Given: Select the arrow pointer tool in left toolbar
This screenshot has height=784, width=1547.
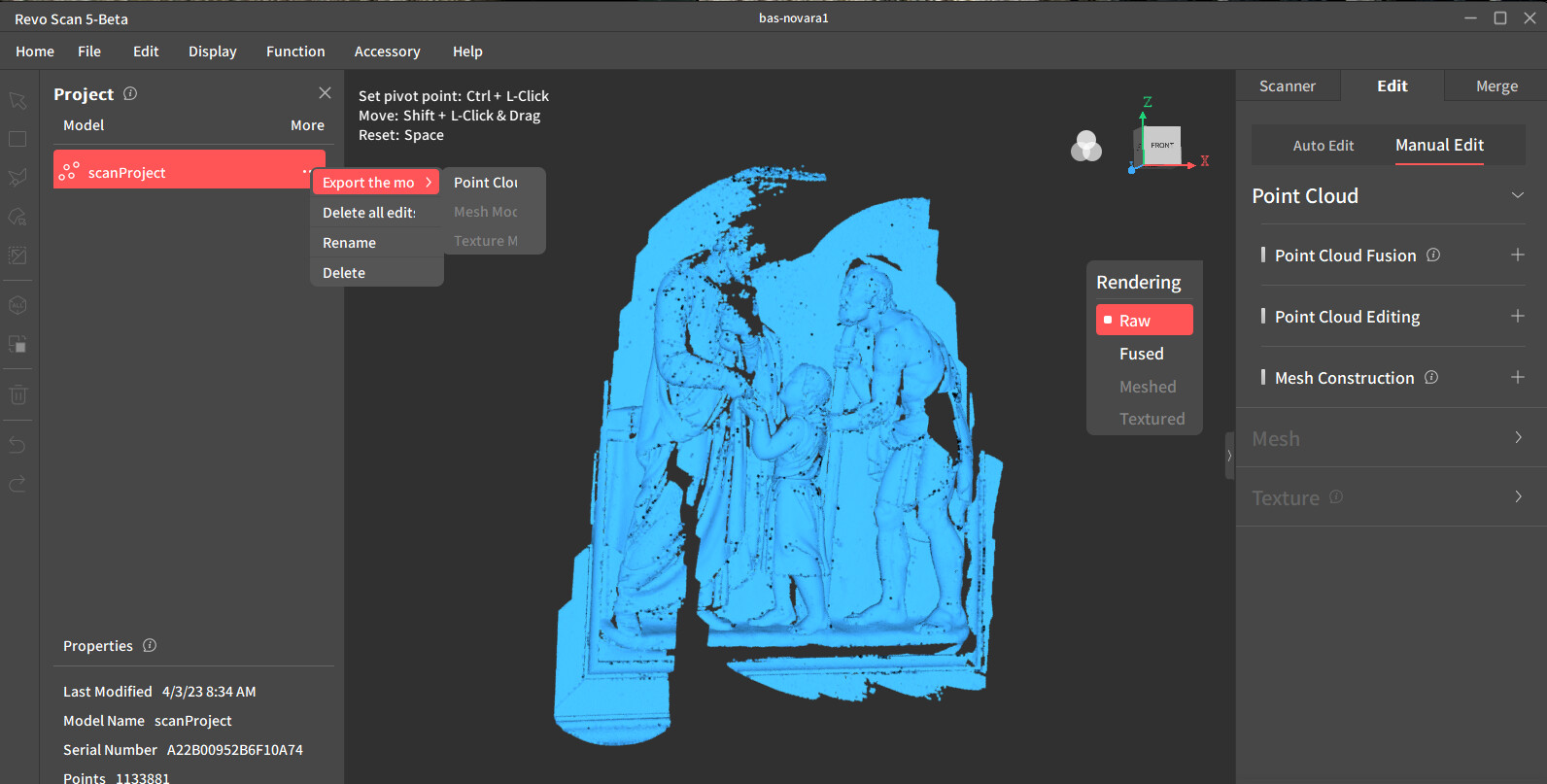Looking at the screenshot, I should (17, 100).
